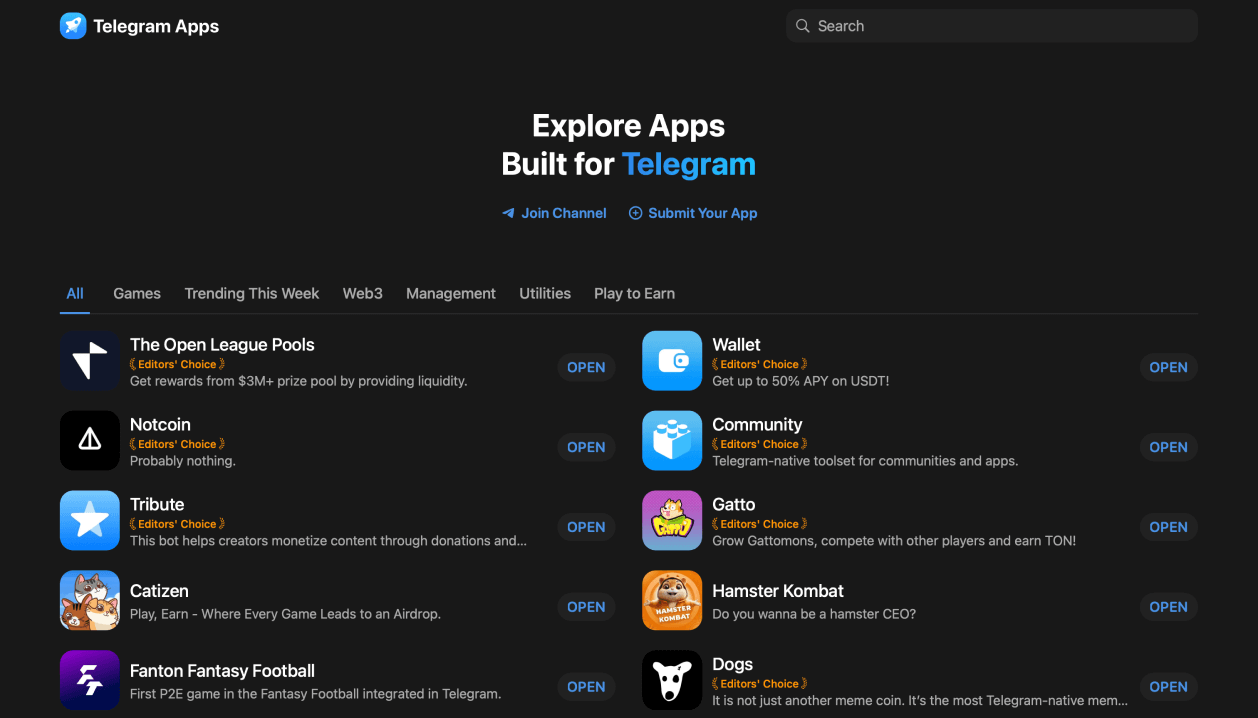Click the Dogs app icon
This screenshot has width=1258, height=718.
(672, 680)
